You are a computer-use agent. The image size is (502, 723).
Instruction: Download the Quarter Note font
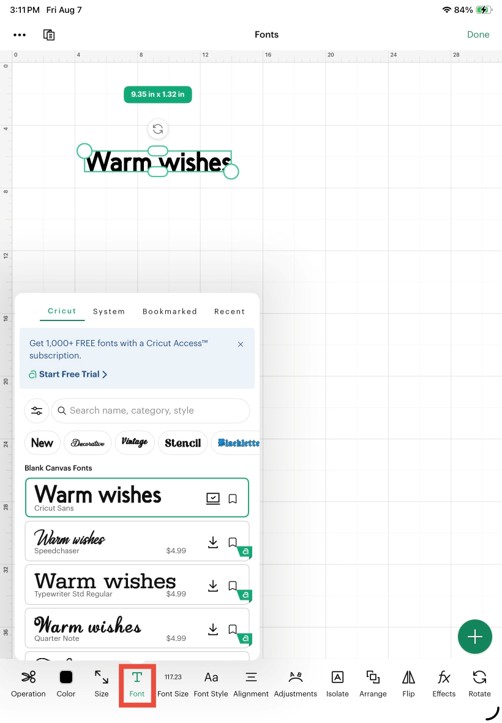point(213,629)
